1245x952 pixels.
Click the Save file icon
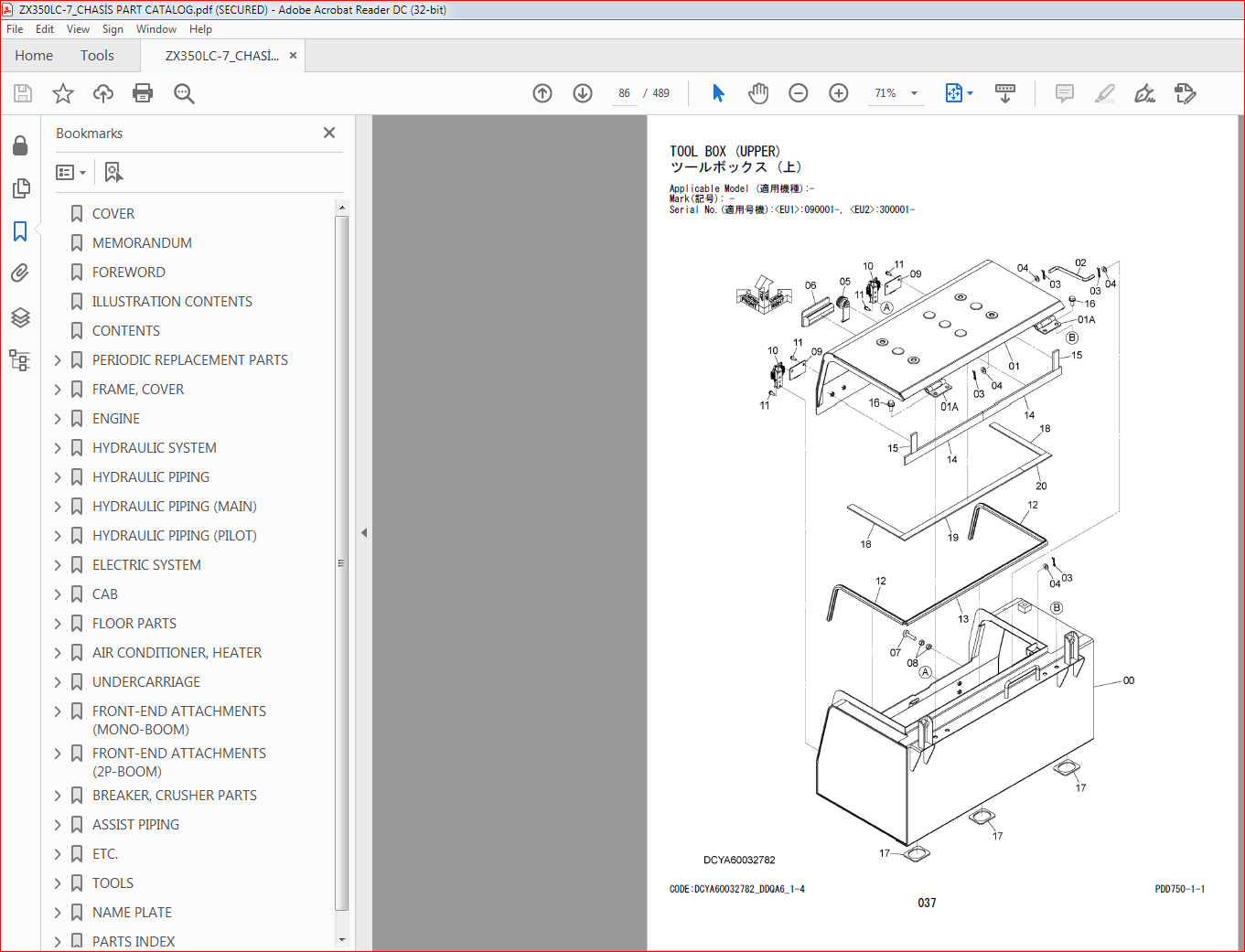[23, 93]
